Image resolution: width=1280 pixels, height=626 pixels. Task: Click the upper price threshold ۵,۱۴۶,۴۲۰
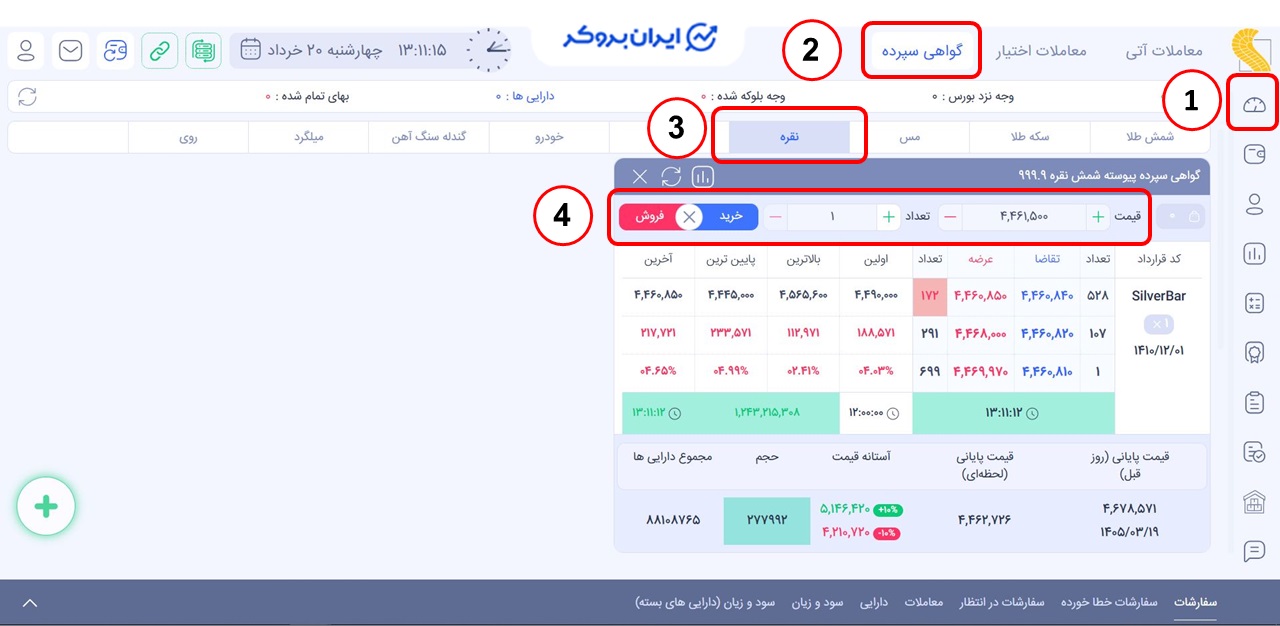[x=845, y=509]
